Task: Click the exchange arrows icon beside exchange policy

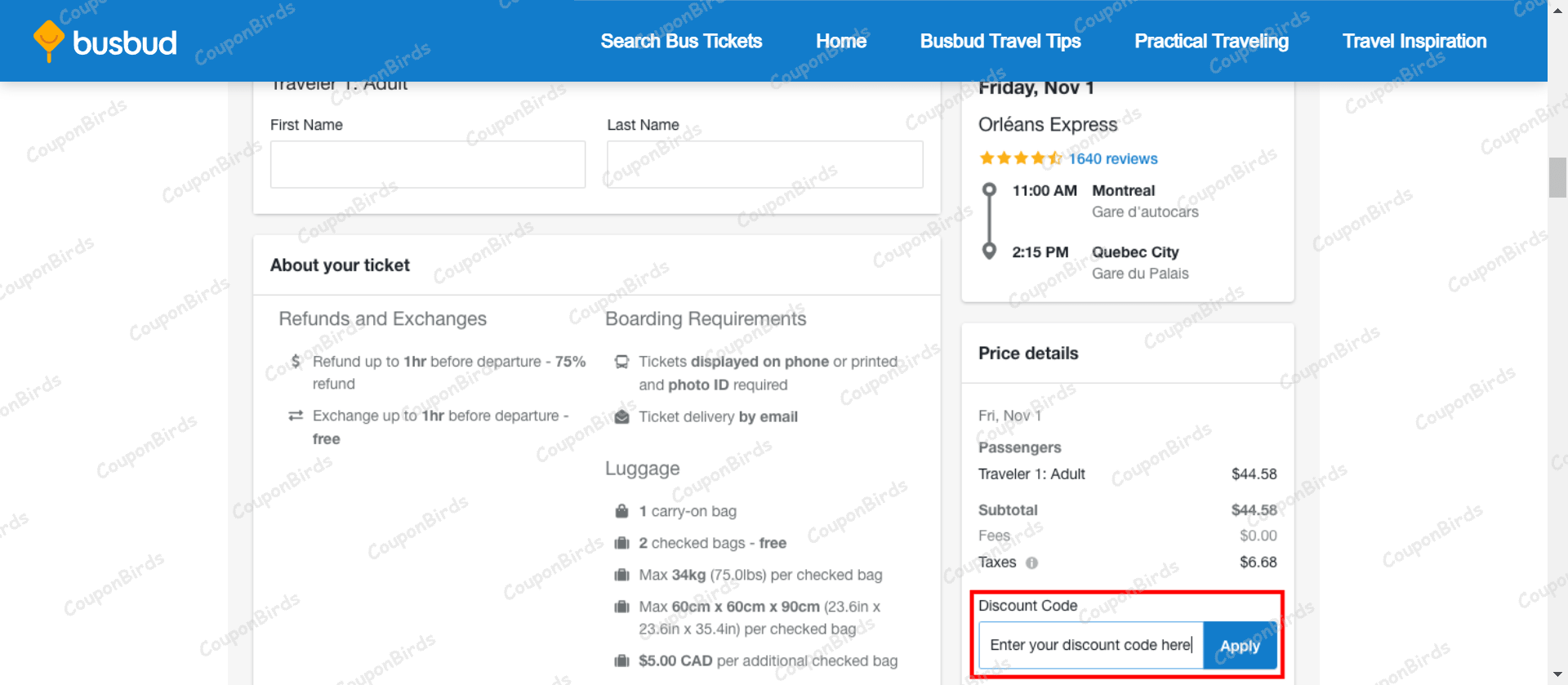Action: (x=296, y=416)
